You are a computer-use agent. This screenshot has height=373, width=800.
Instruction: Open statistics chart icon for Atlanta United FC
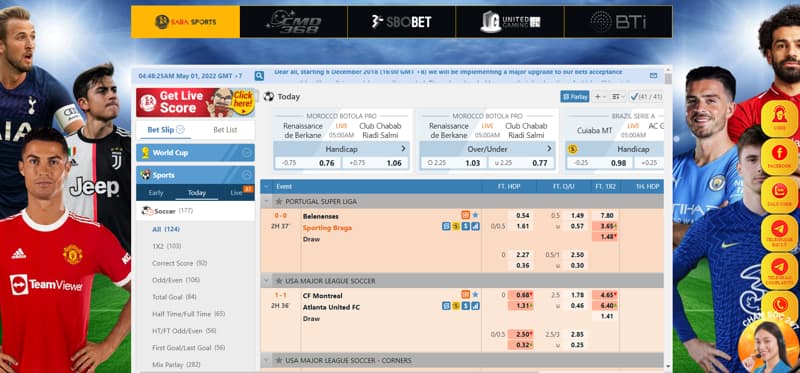475,306
